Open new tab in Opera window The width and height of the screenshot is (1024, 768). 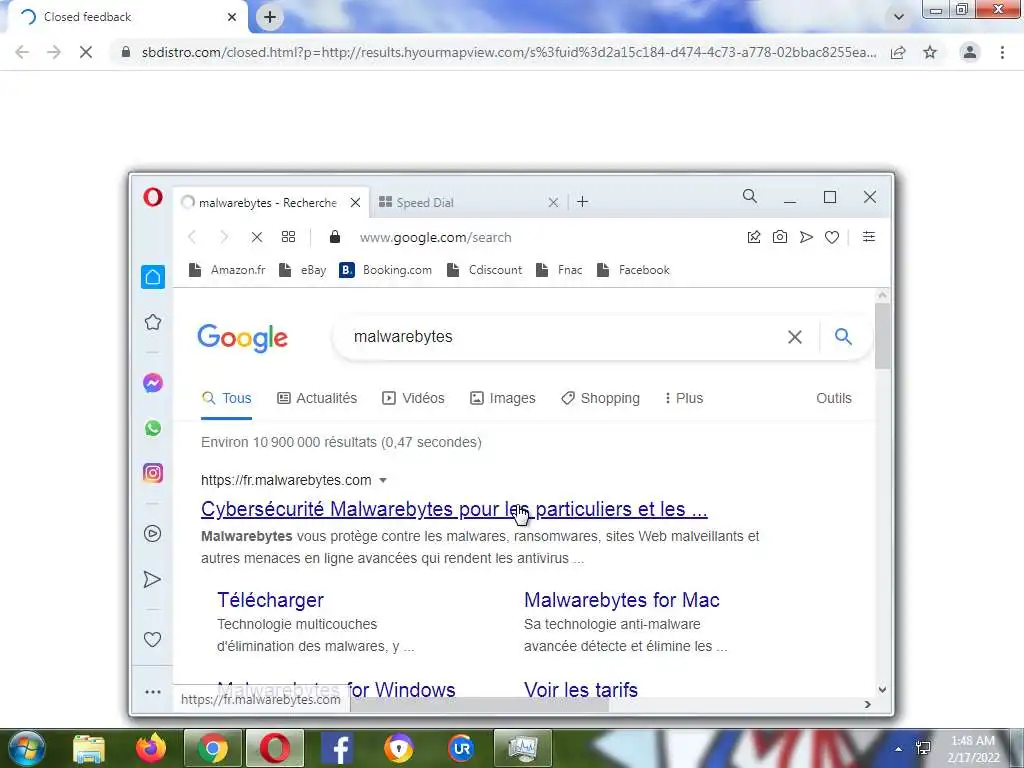point(583,202)
